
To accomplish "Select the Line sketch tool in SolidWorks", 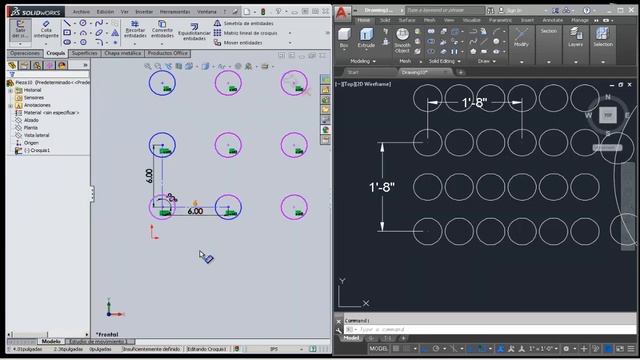I will coord(67,23).
